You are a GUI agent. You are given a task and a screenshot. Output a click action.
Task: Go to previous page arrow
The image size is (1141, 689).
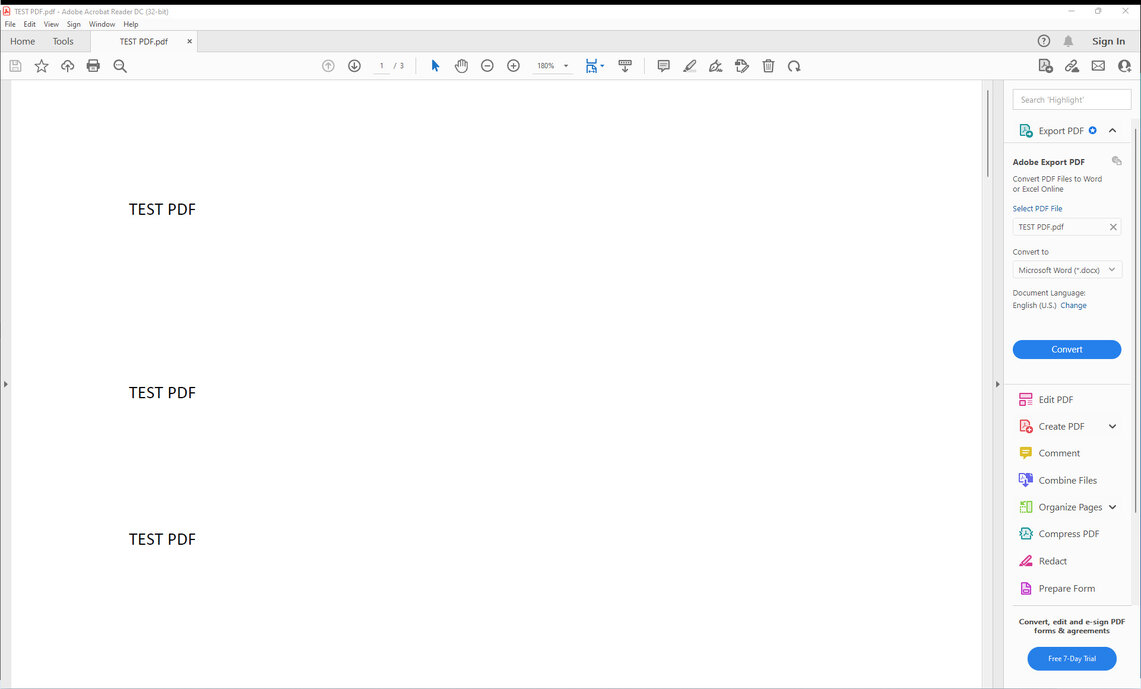pos(328,66)
